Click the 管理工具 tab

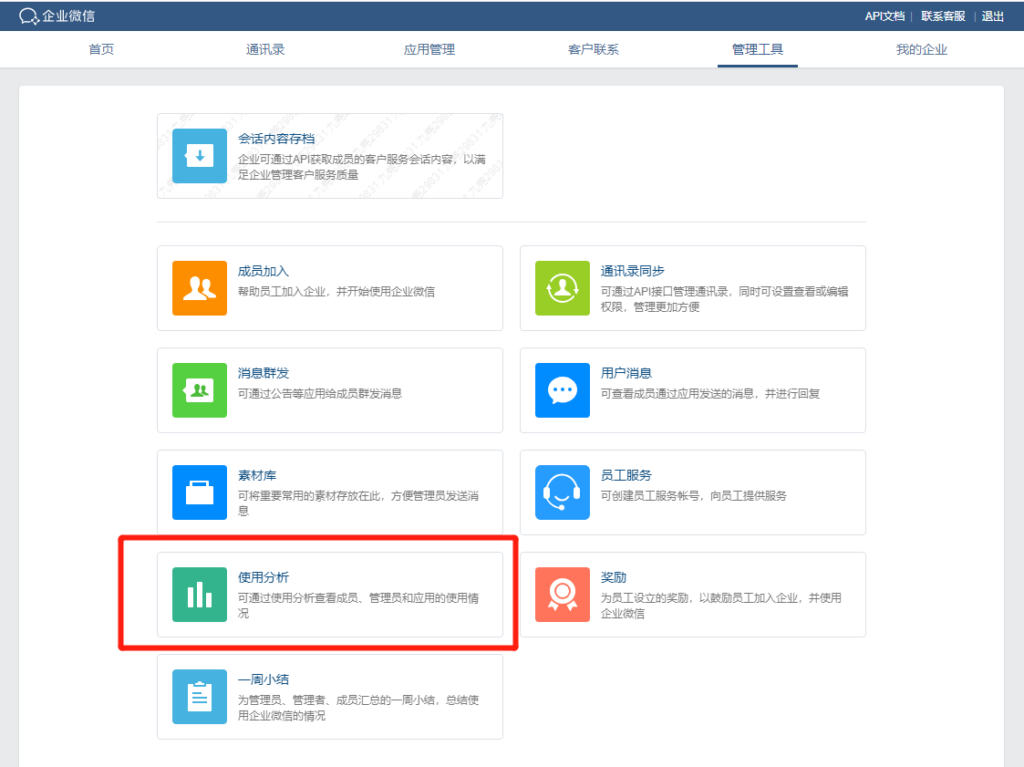tap(758, 49)
